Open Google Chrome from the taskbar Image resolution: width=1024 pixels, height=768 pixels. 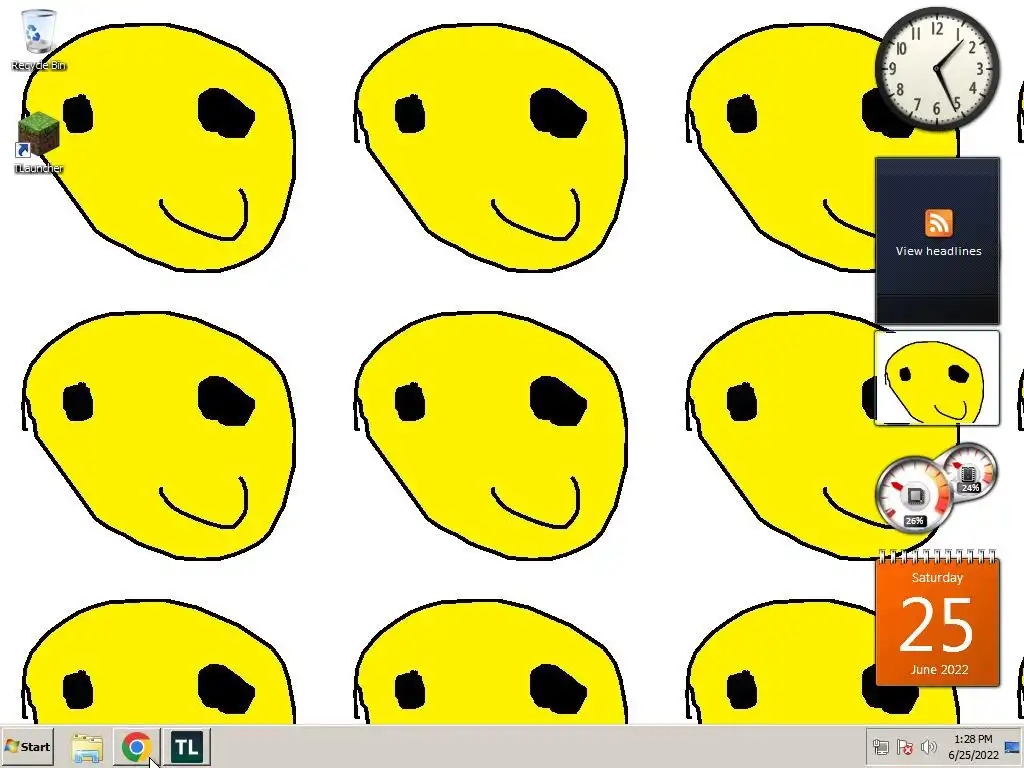point(136,747)
